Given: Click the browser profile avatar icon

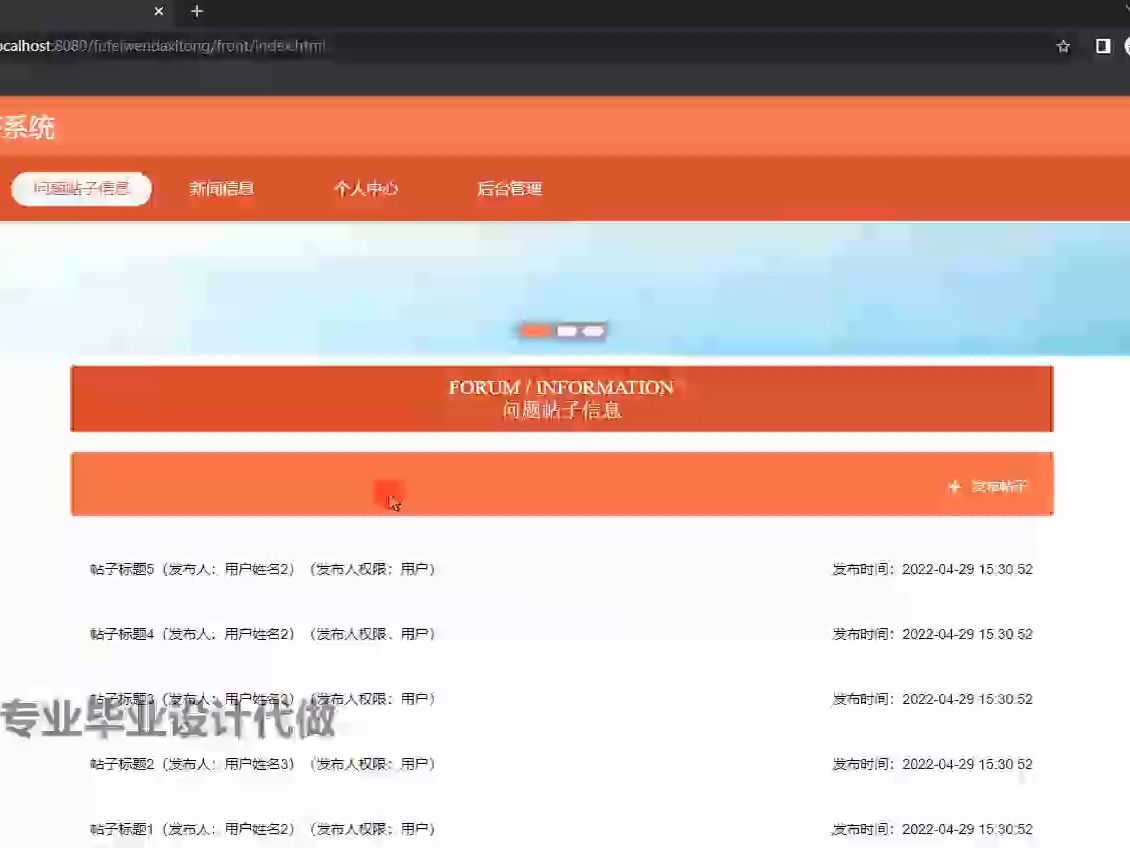Looking at the screenshot, I should [1126, 46].
